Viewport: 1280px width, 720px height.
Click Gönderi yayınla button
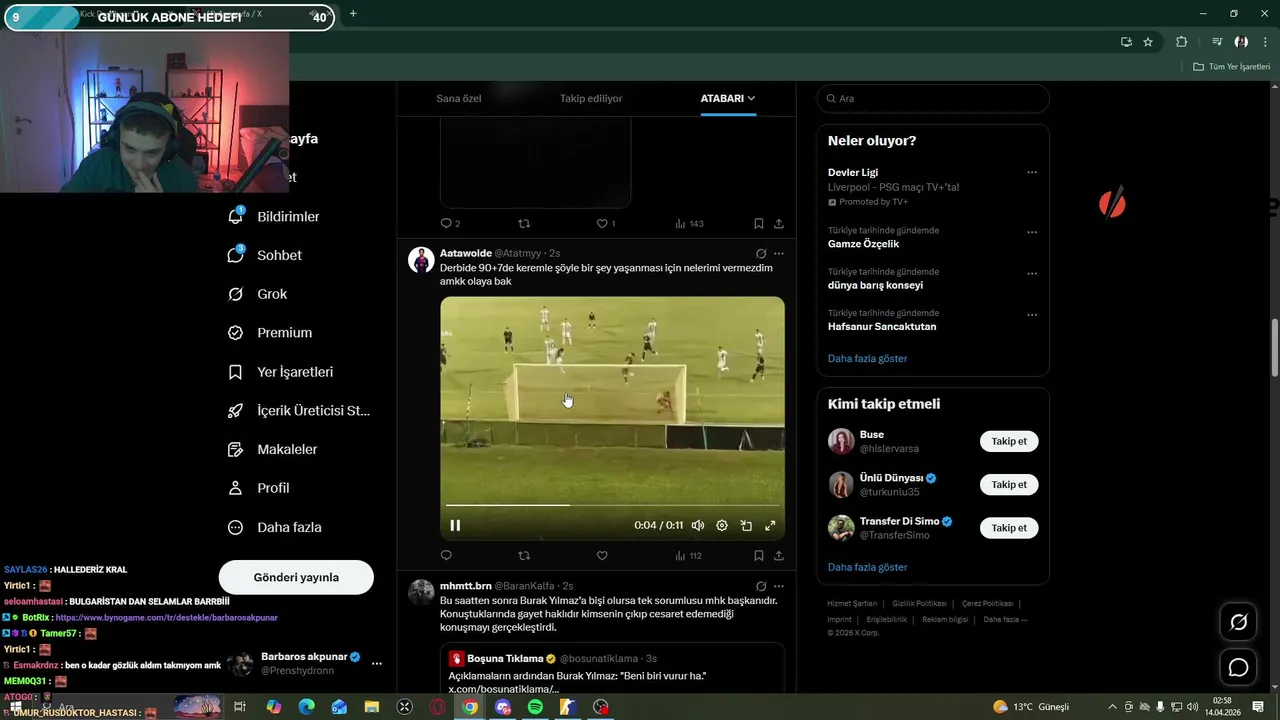(296, 577)
